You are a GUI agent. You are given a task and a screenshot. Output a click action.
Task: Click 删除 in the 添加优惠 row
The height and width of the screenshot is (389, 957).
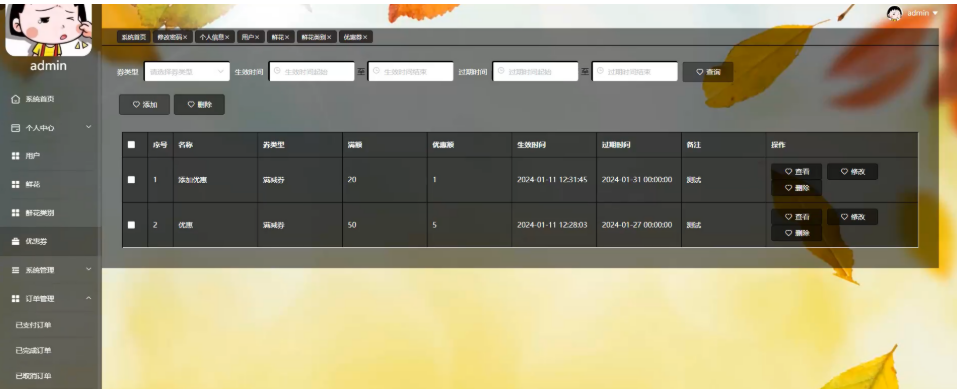click(796, 188)
